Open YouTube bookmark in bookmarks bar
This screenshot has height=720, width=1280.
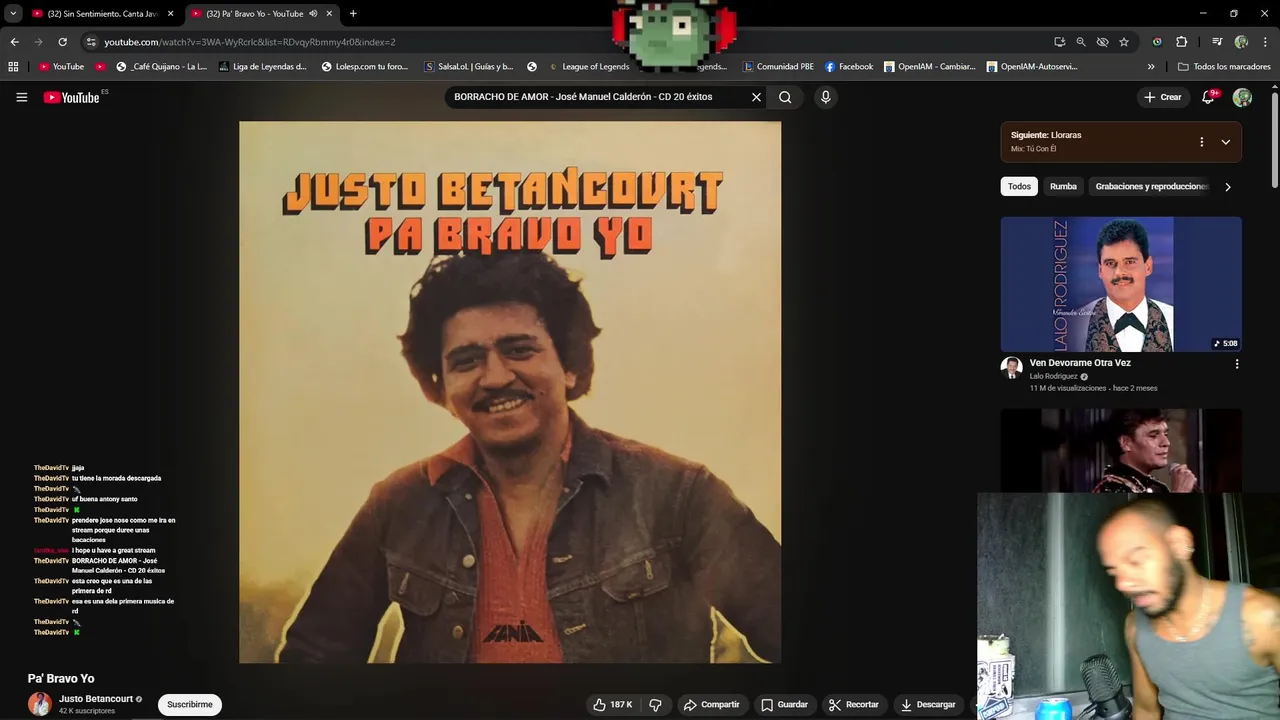pyautogui.click(x=61, y=67)
